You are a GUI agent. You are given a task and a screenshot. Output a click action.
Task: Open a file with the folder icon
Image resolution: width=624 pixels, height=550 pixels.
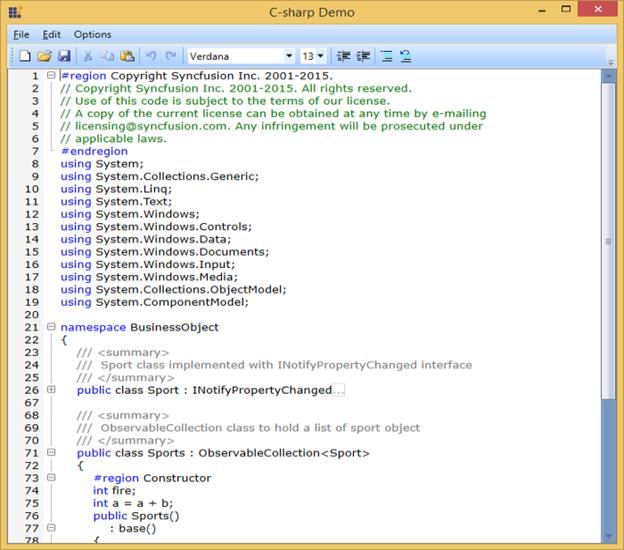point(45,56)
